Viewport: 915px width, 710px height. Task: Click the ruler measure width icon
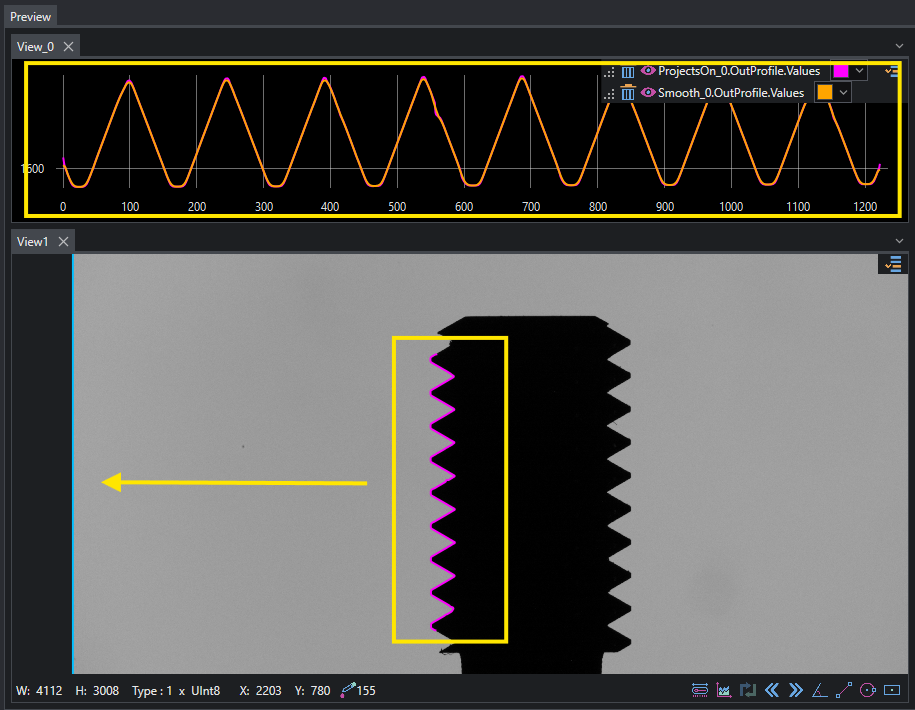point(700,691)
